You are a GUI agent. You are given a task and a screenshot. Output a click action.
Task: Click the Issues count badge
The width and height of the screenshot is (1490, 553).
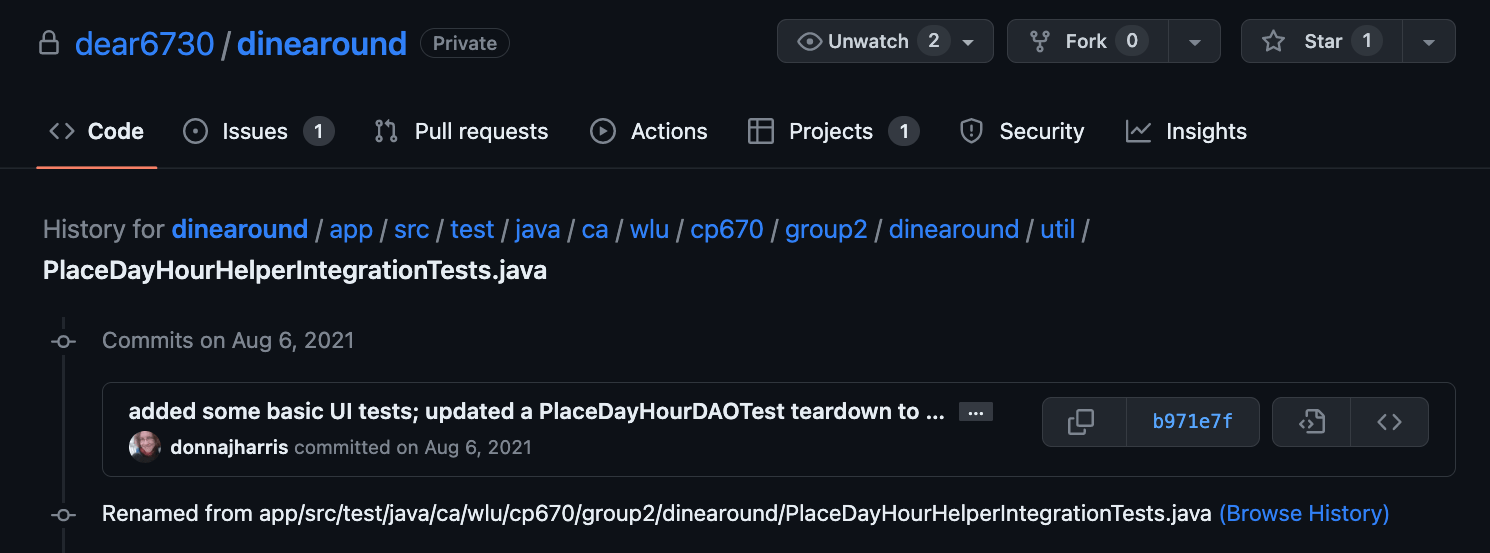[x=319, y=131]
